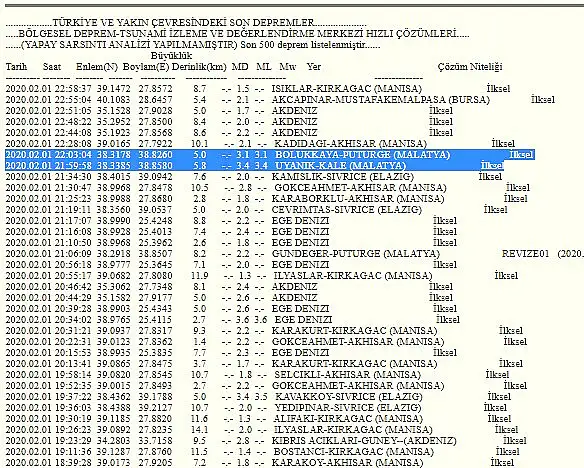The height and width of the screenshot is (468, 584).
Task: Click the Boylam(E) column header
Action: tap(146, 67)
